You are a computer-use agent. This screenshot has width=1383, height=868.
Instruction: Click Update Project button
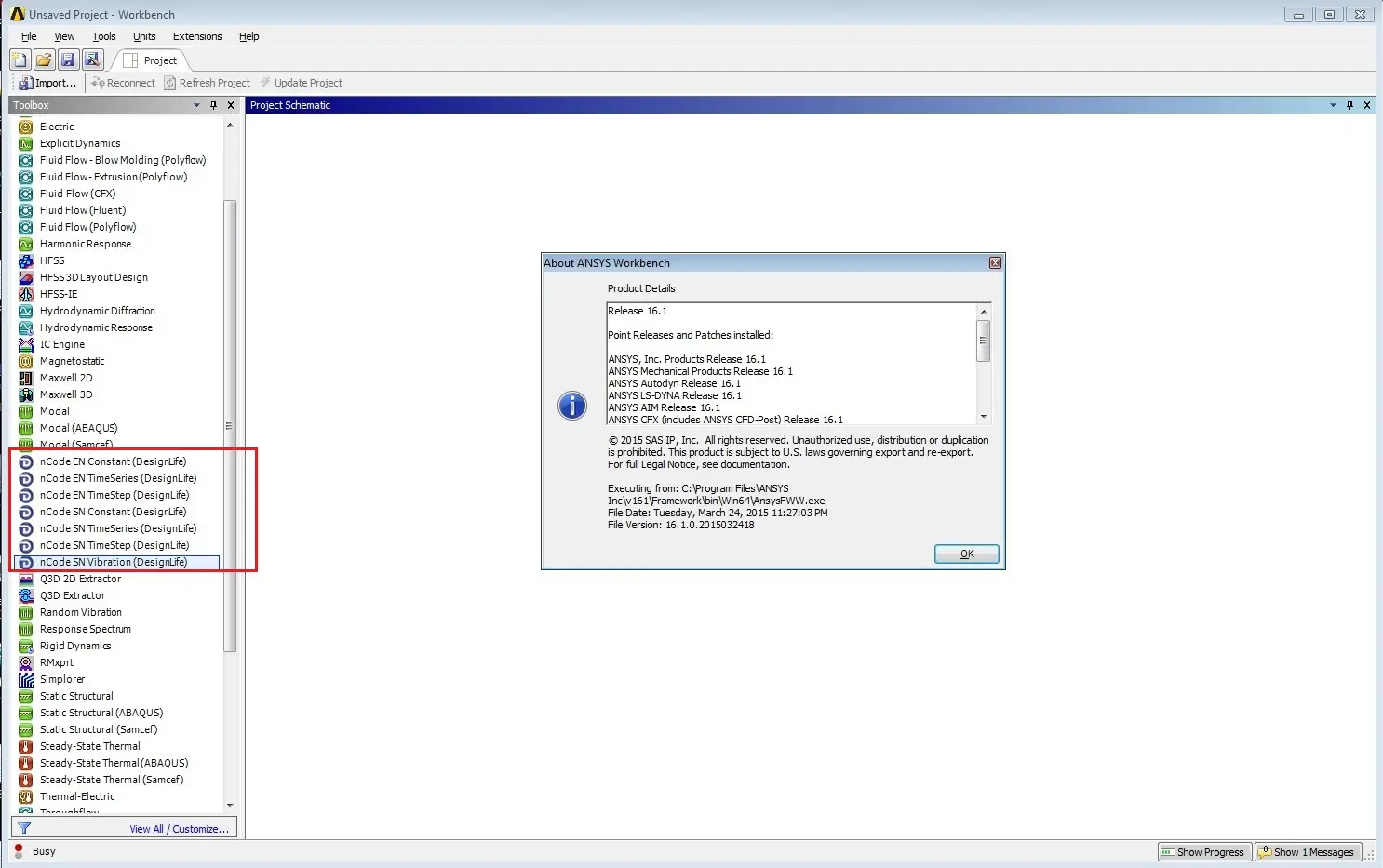coord(302,83)
